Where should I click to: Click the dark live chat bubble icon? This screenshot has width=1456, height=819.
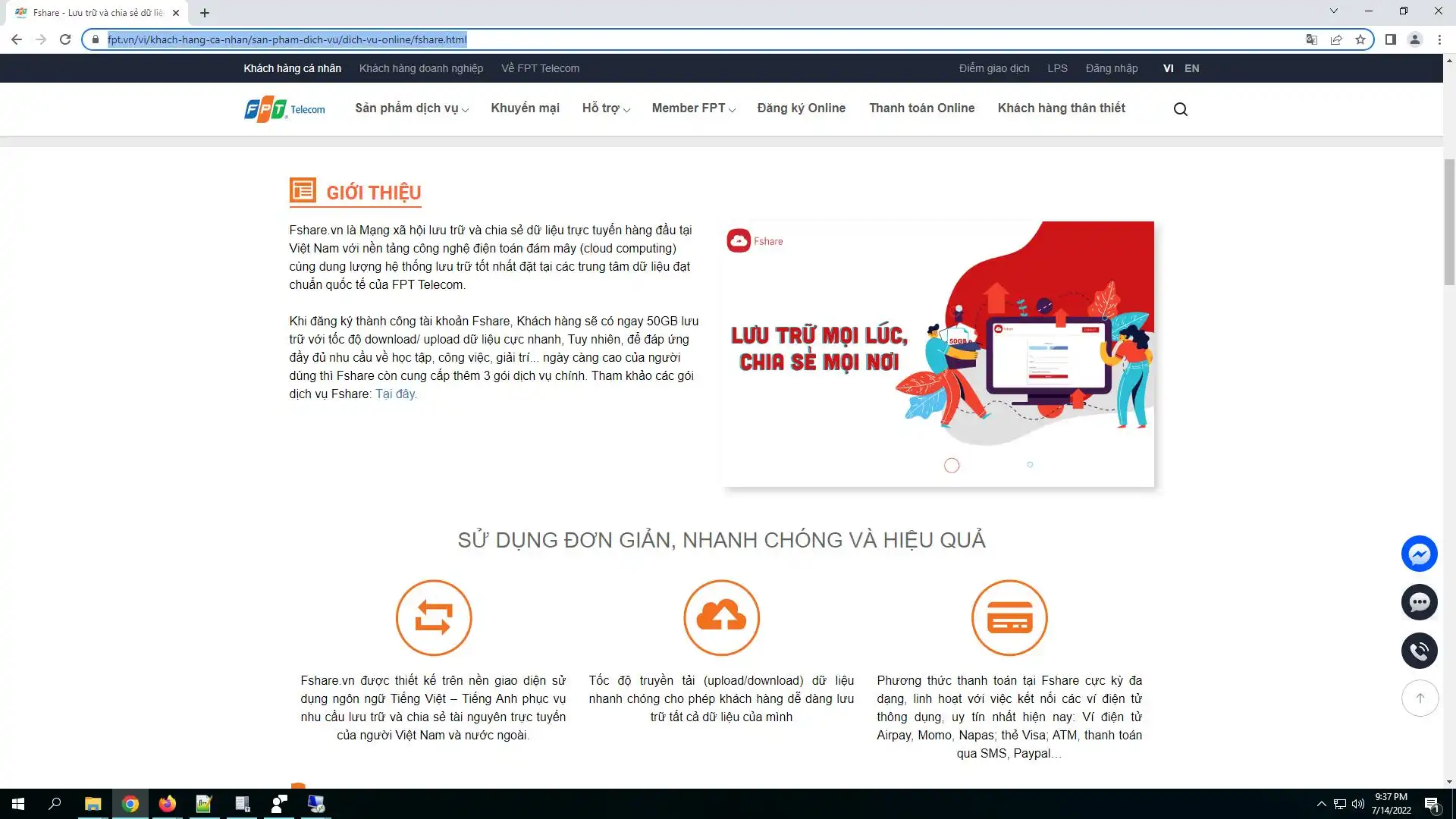(1419, 602)
